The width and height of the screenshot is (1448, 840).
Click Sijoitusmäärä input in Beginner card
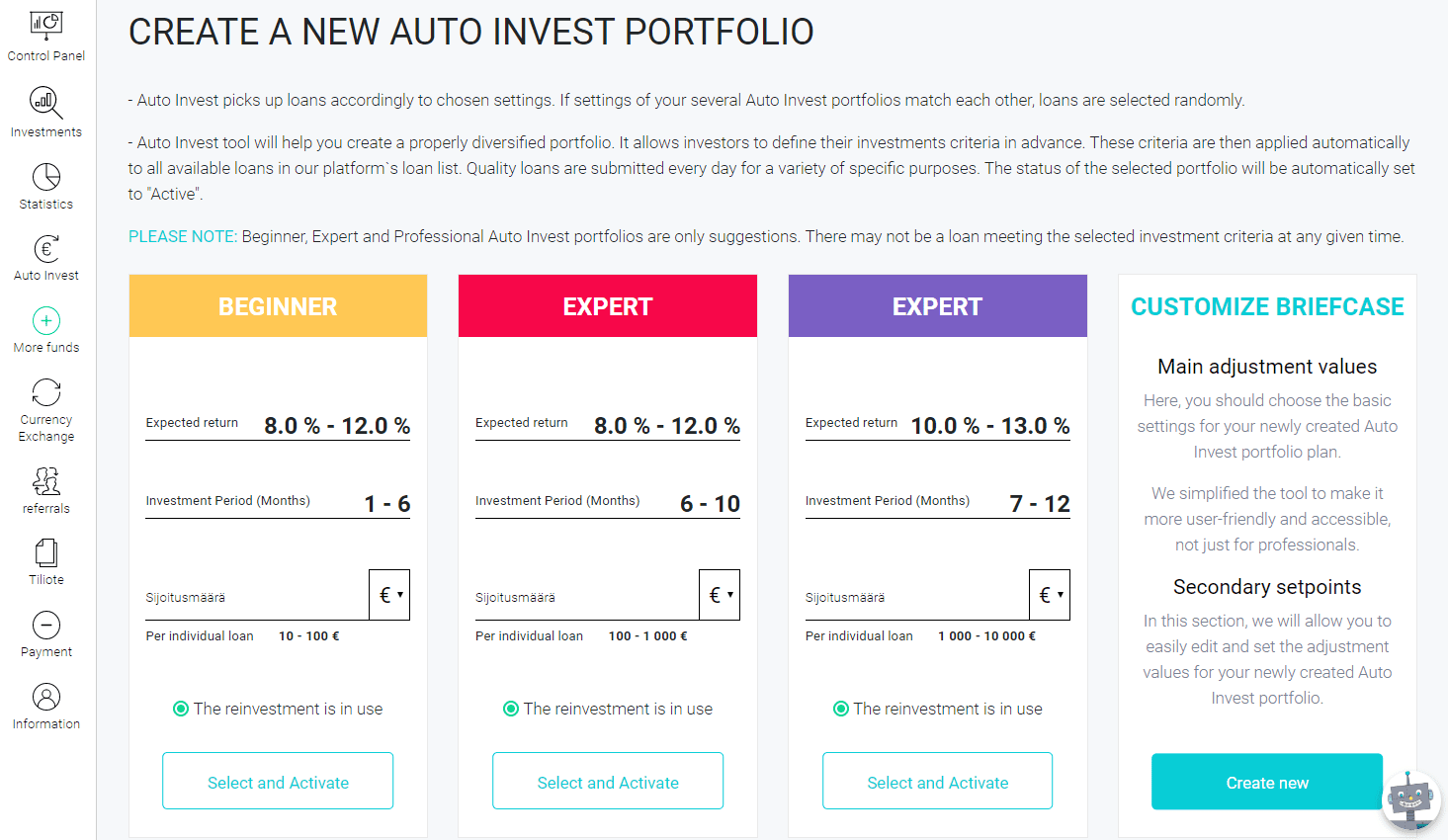257,597
